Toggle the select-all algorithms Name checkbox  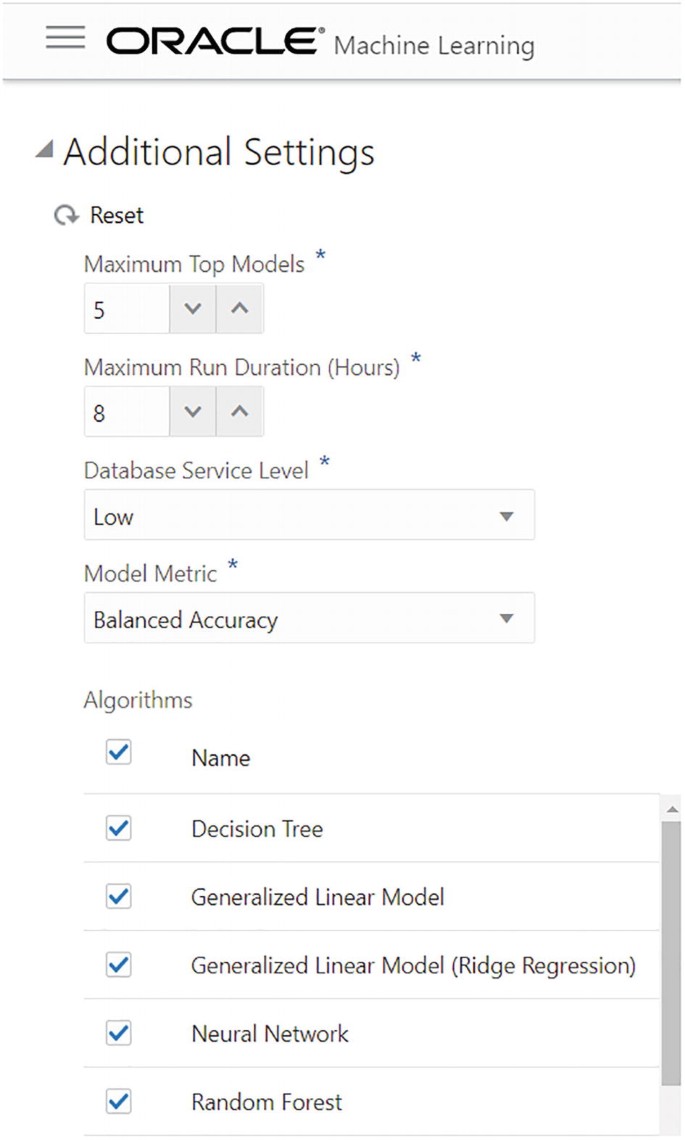pyautogui.click(x=118, y=752)
